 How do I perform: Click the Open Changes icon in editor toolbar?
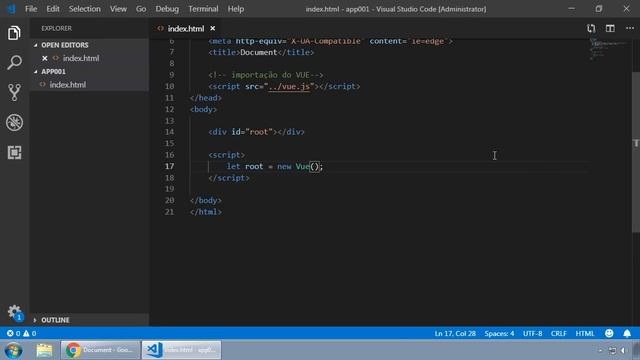click(591, 28)
